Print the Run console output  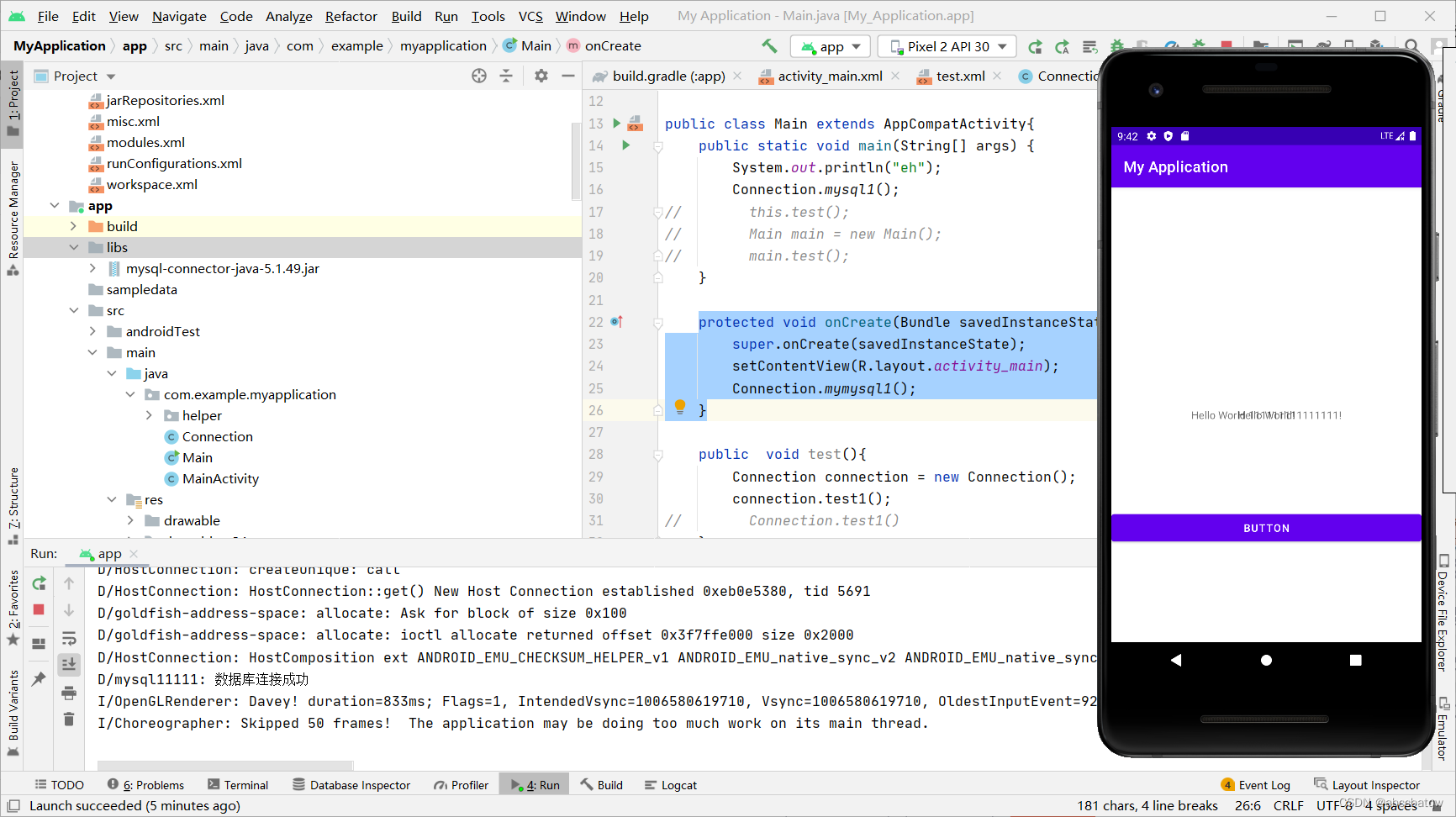69,693
